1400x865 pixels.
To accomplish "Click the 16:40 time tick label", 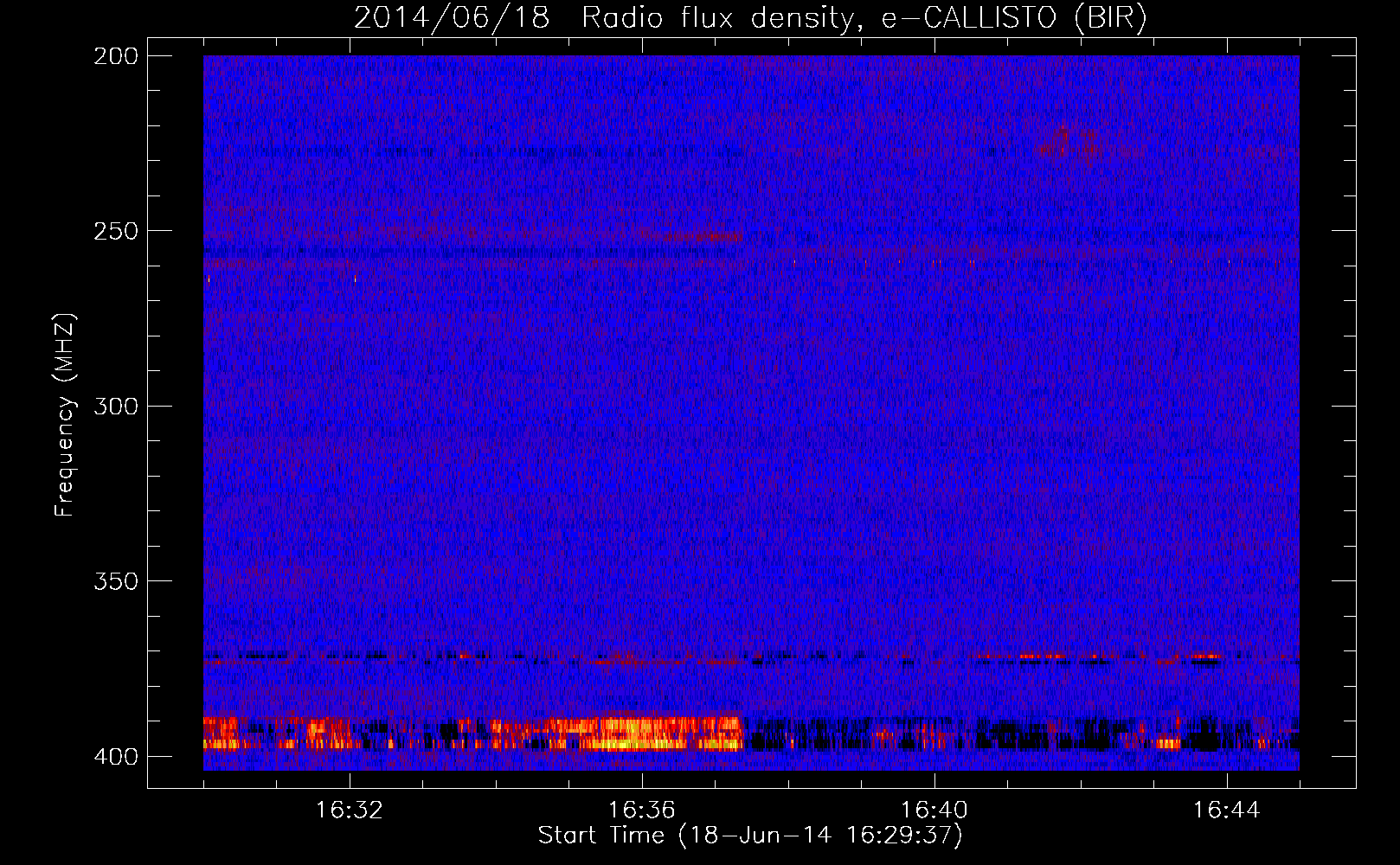I will [x=934, y=811].
